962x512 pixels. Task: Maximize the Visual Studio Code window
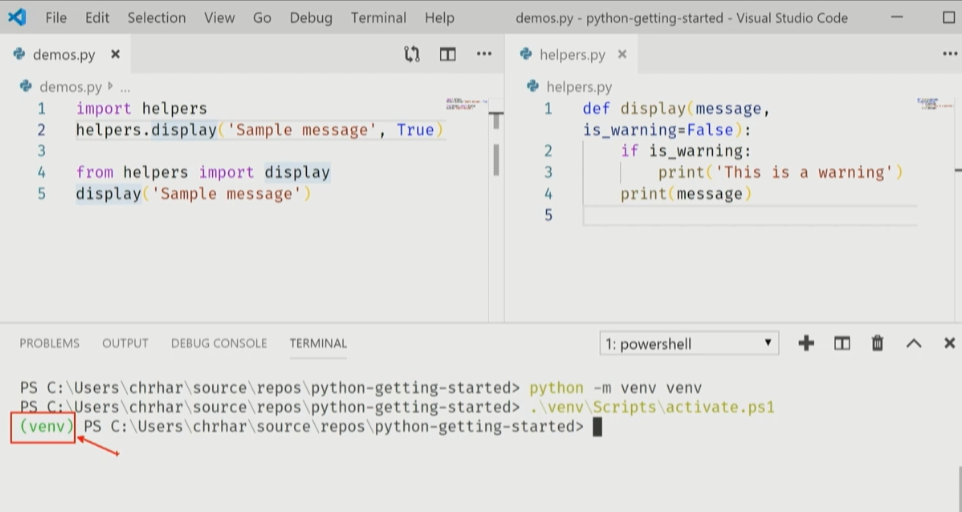coord(949,17)
